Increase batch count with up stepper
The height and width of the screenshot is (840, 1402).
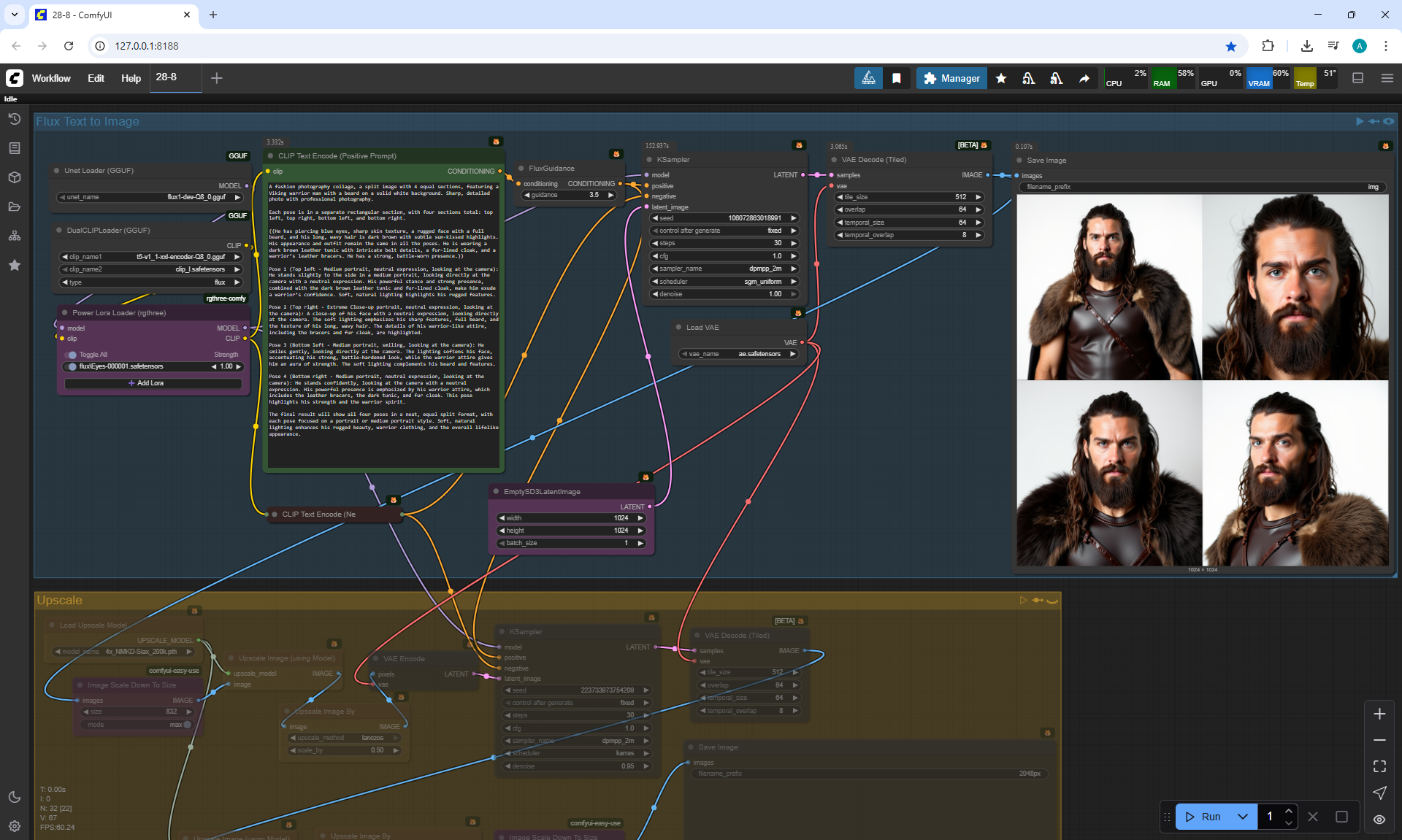coord(1289,811)
